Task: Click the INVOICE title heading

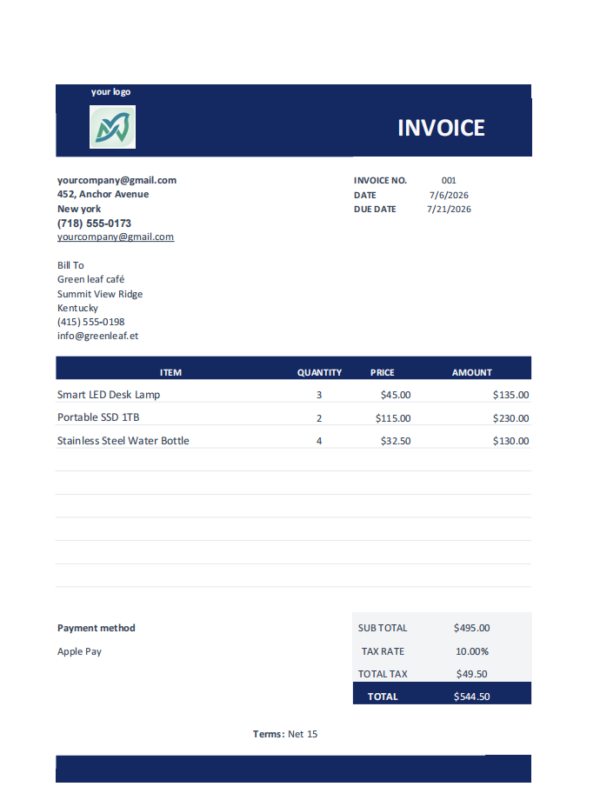Action: (441, 128)
